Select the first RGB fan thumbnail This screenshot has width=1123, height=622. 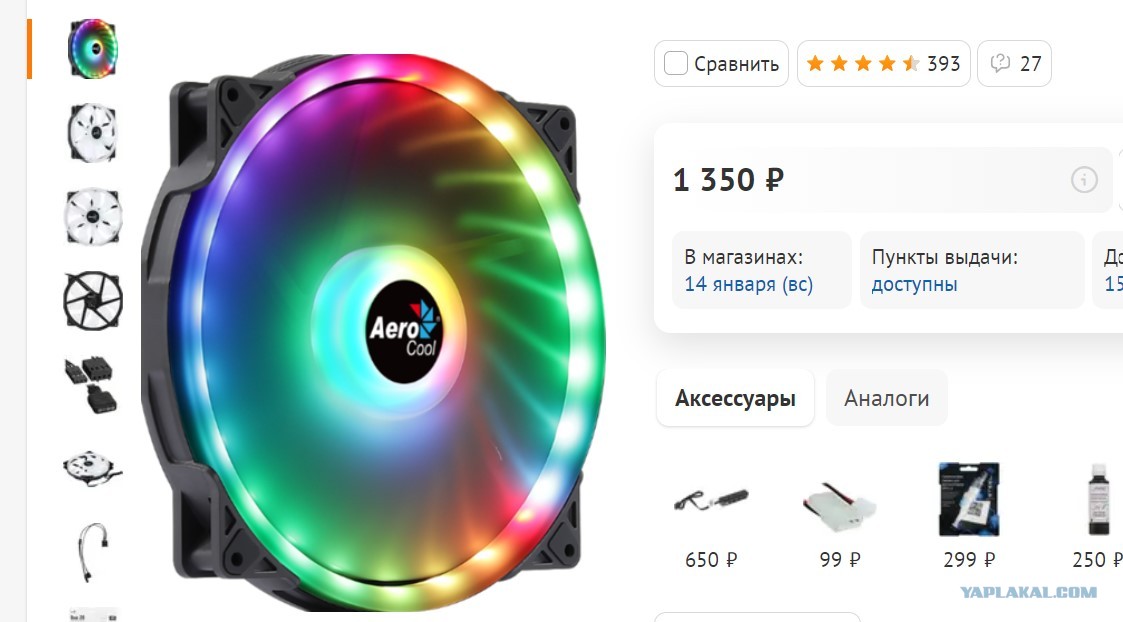[92, 49]
